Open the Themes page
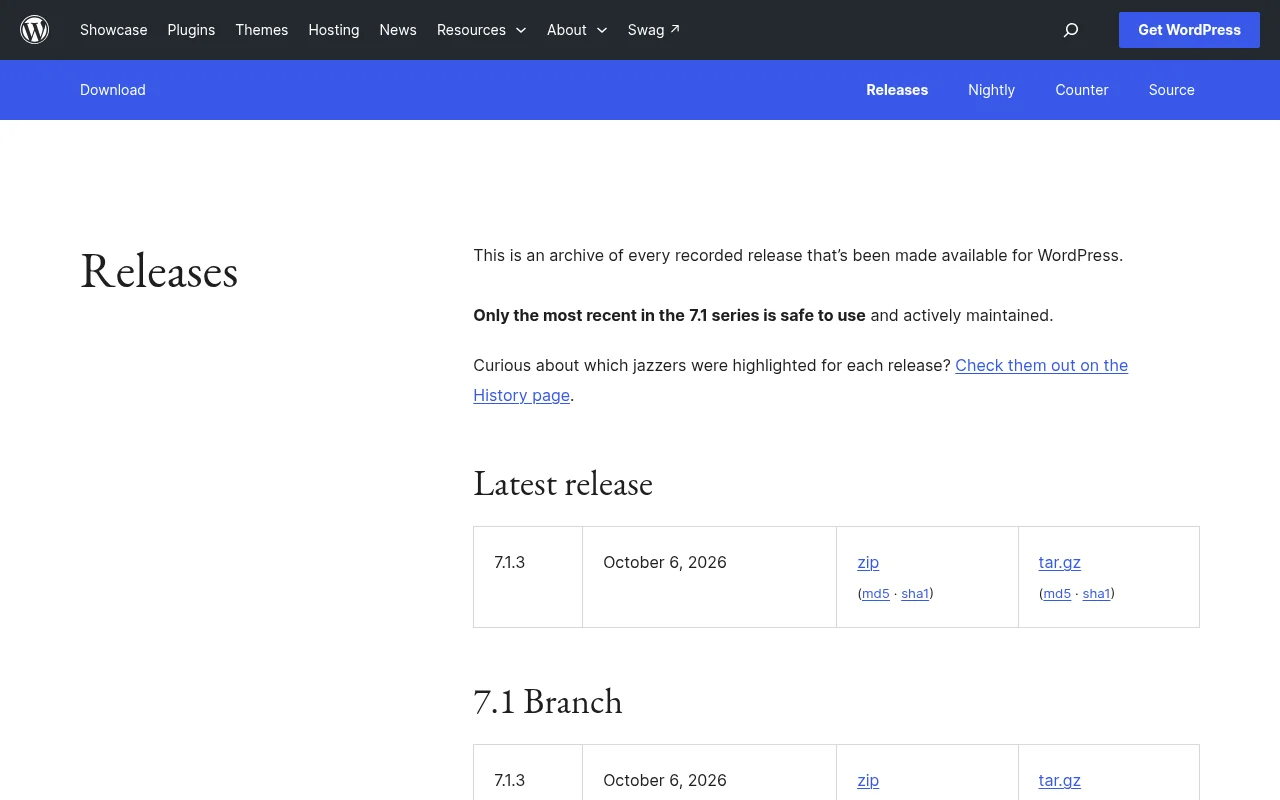The height and width of the screenshot is (800, 1280). click(x=262, y=30)
